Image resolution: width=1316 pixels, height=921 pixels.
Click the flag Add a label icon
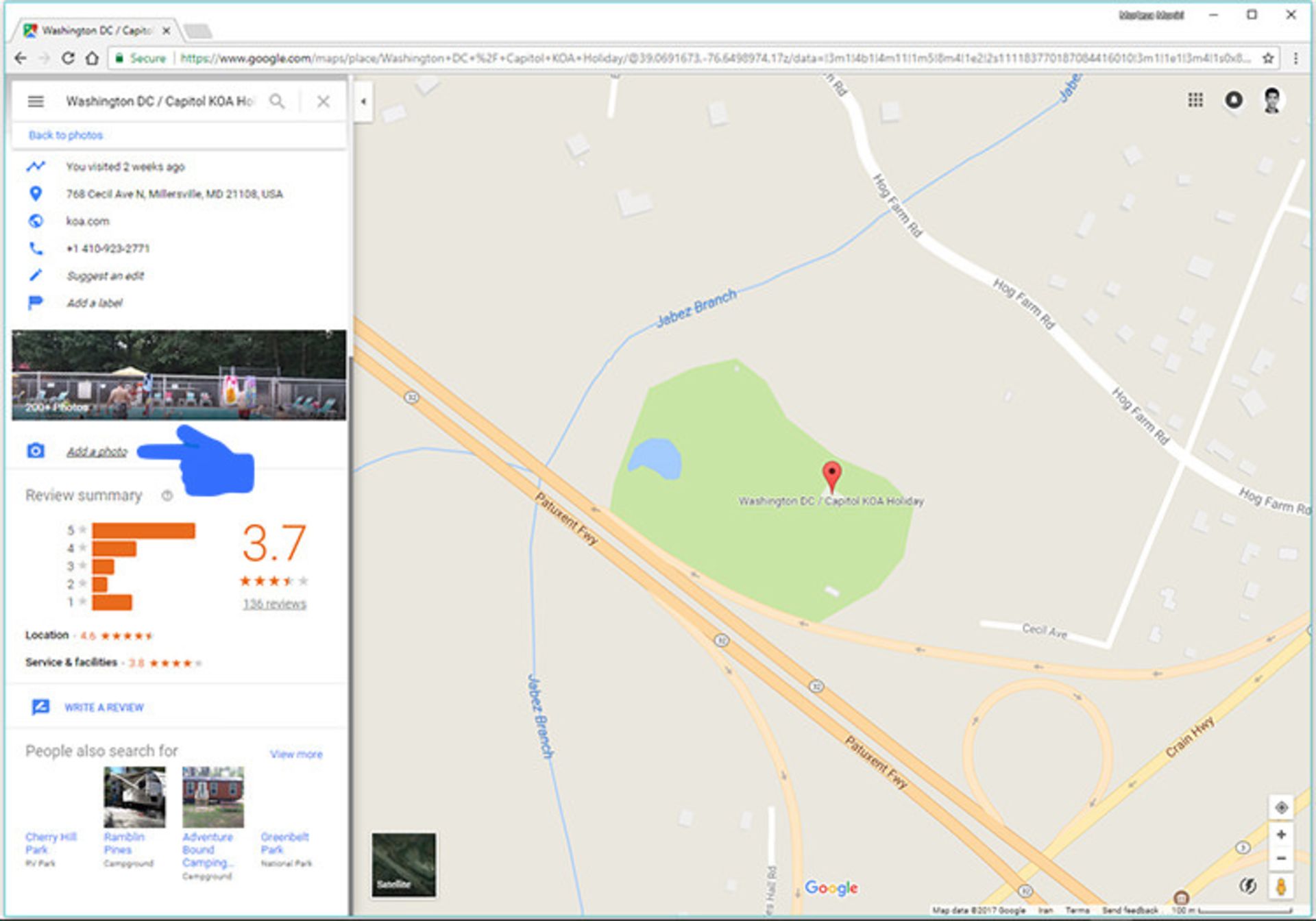(x=36, y=303)
